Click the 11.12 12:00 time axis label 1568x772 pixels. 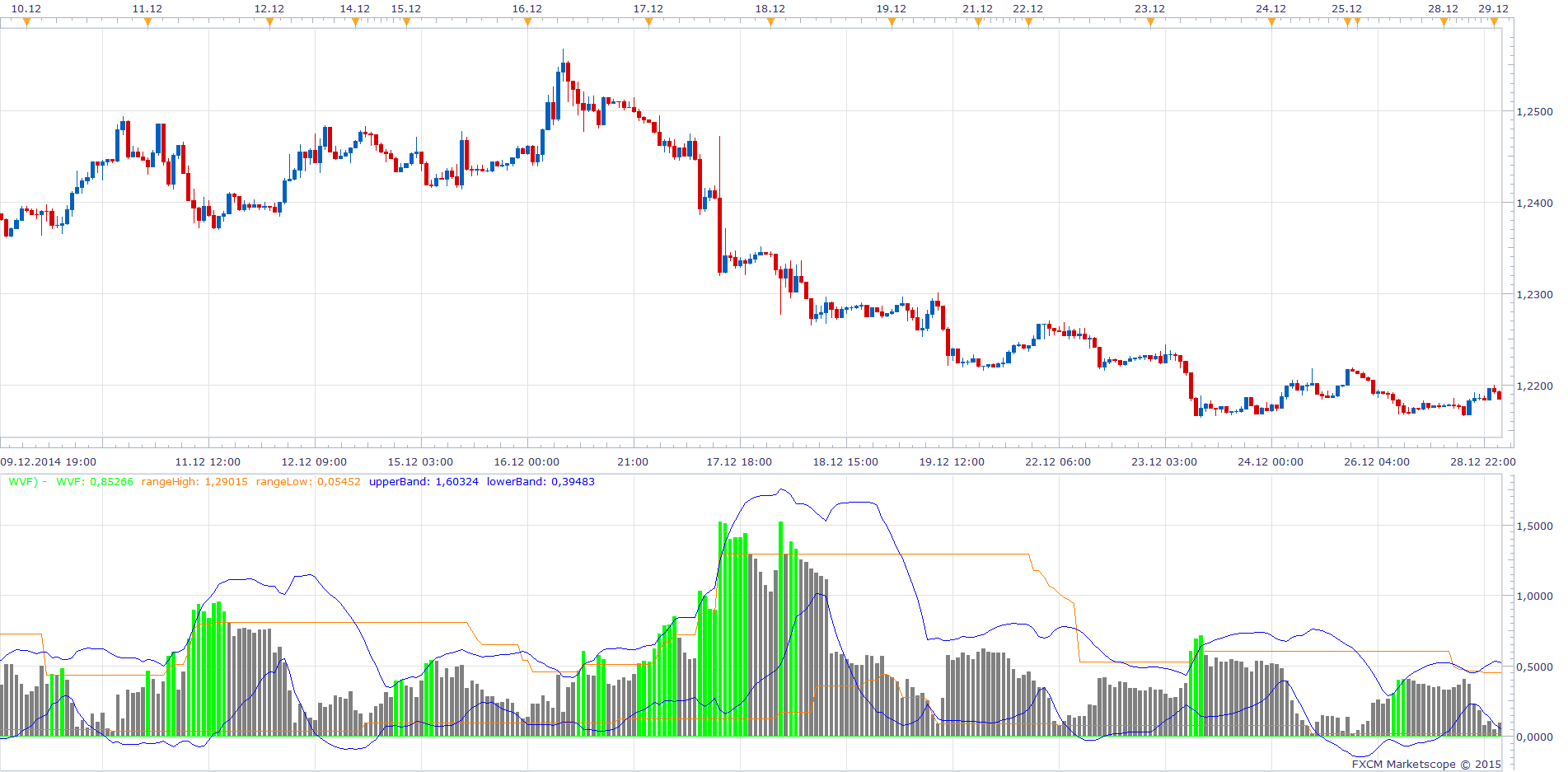click(x=208, y=462)
